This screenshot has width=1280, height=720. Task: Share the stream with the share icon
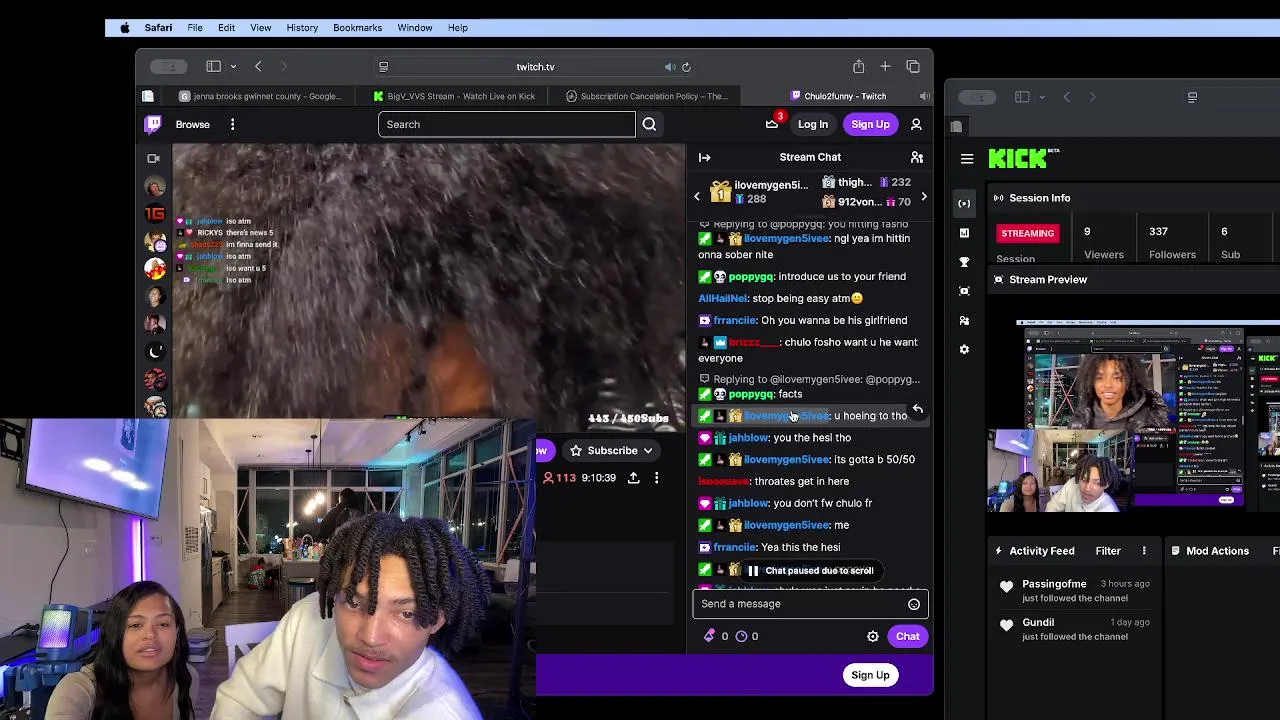pos(633,478)
